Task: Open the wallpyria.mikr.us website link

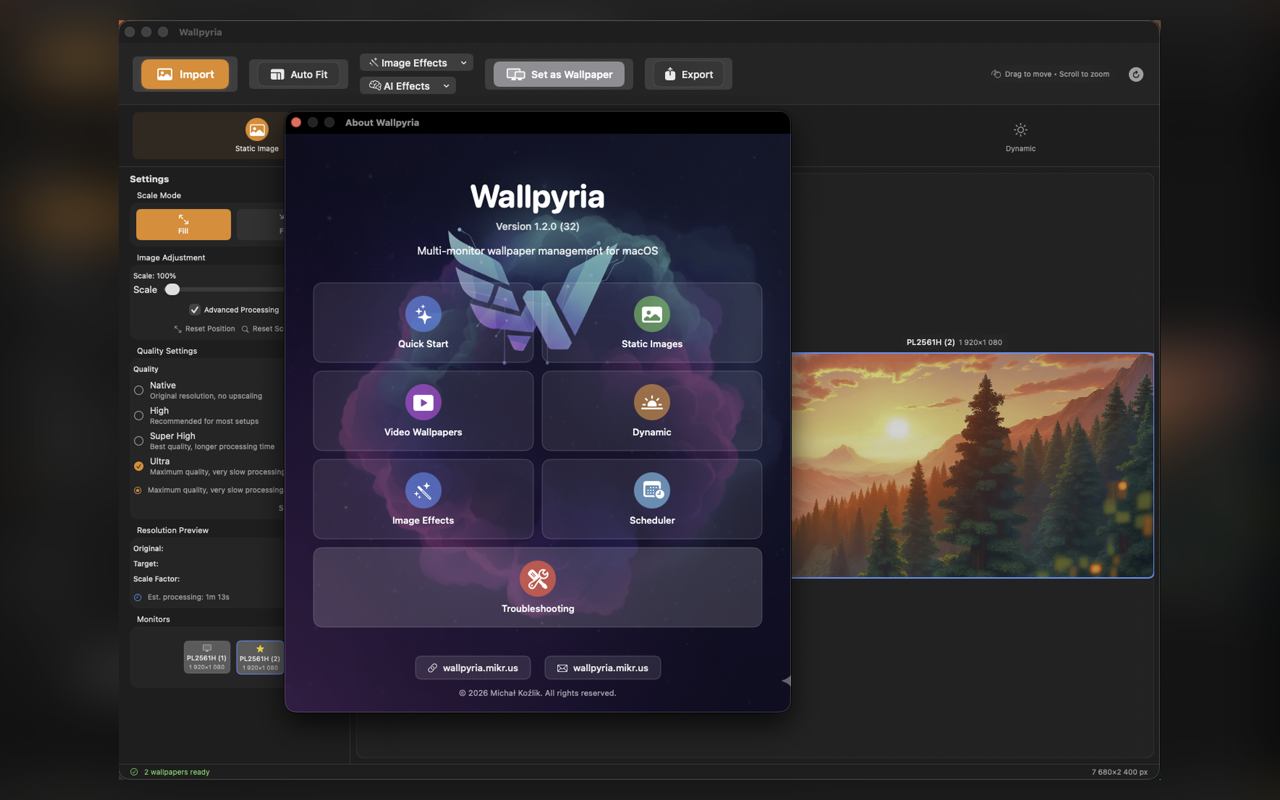Action: [473, 668]
